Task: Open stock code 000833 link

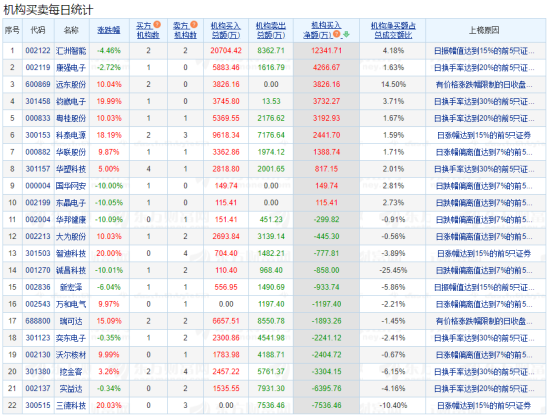Action: tap(38, 118)
